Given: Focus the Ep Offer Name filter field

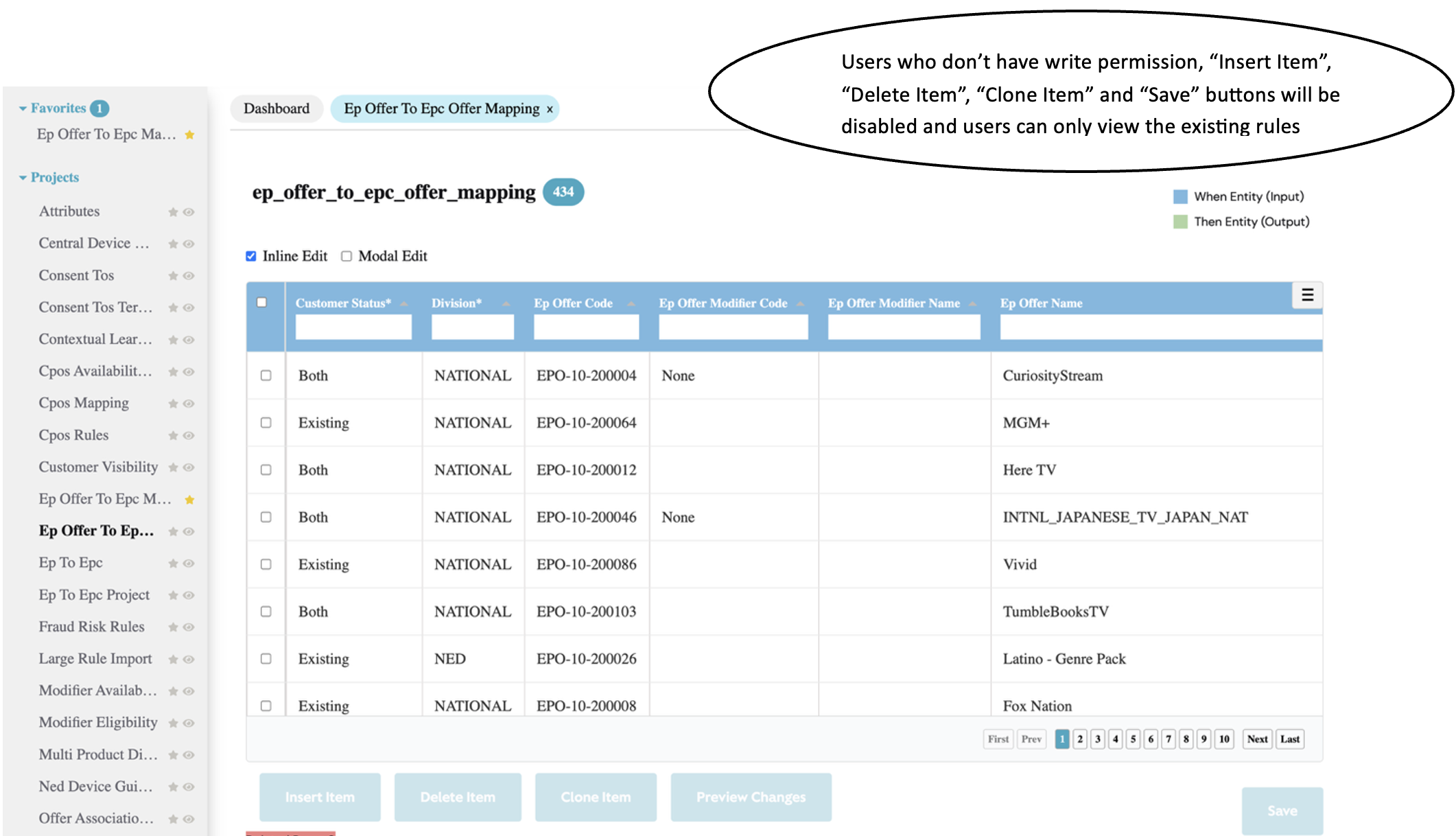Looking at the screenshot, I should [1161, 327].
